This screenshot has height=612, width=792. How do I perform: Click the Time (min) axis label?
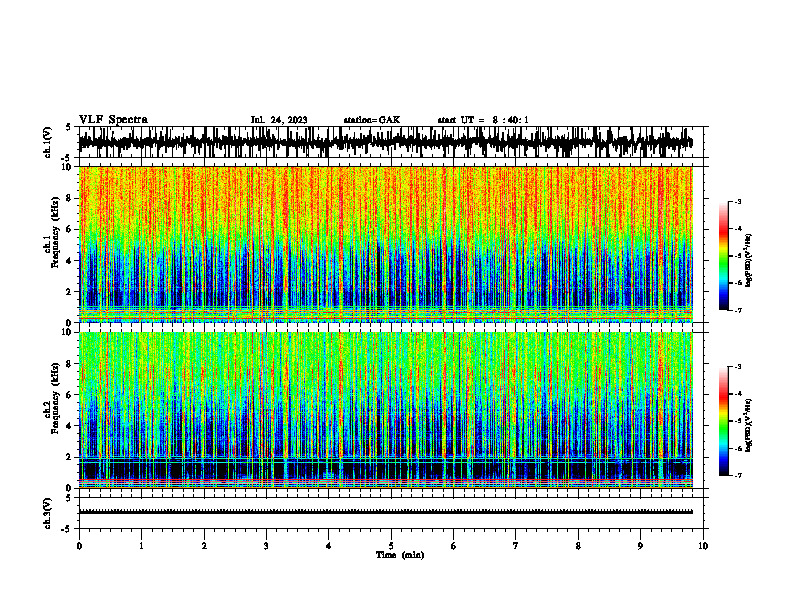click(x=400, y=555)
